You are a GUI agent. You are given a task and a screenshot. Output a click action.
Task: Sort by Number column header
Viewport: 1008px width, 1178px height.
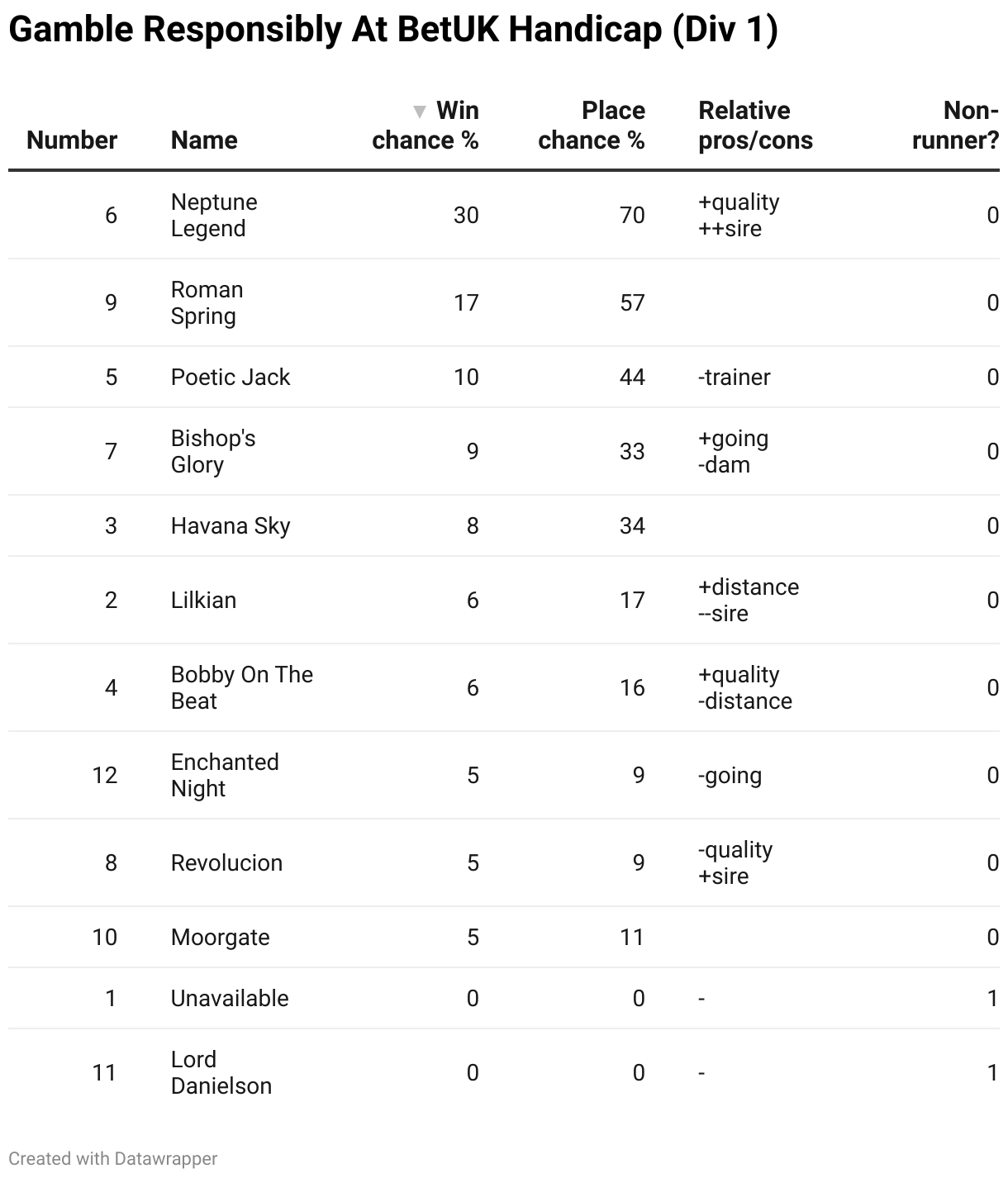tap(72, 140)
